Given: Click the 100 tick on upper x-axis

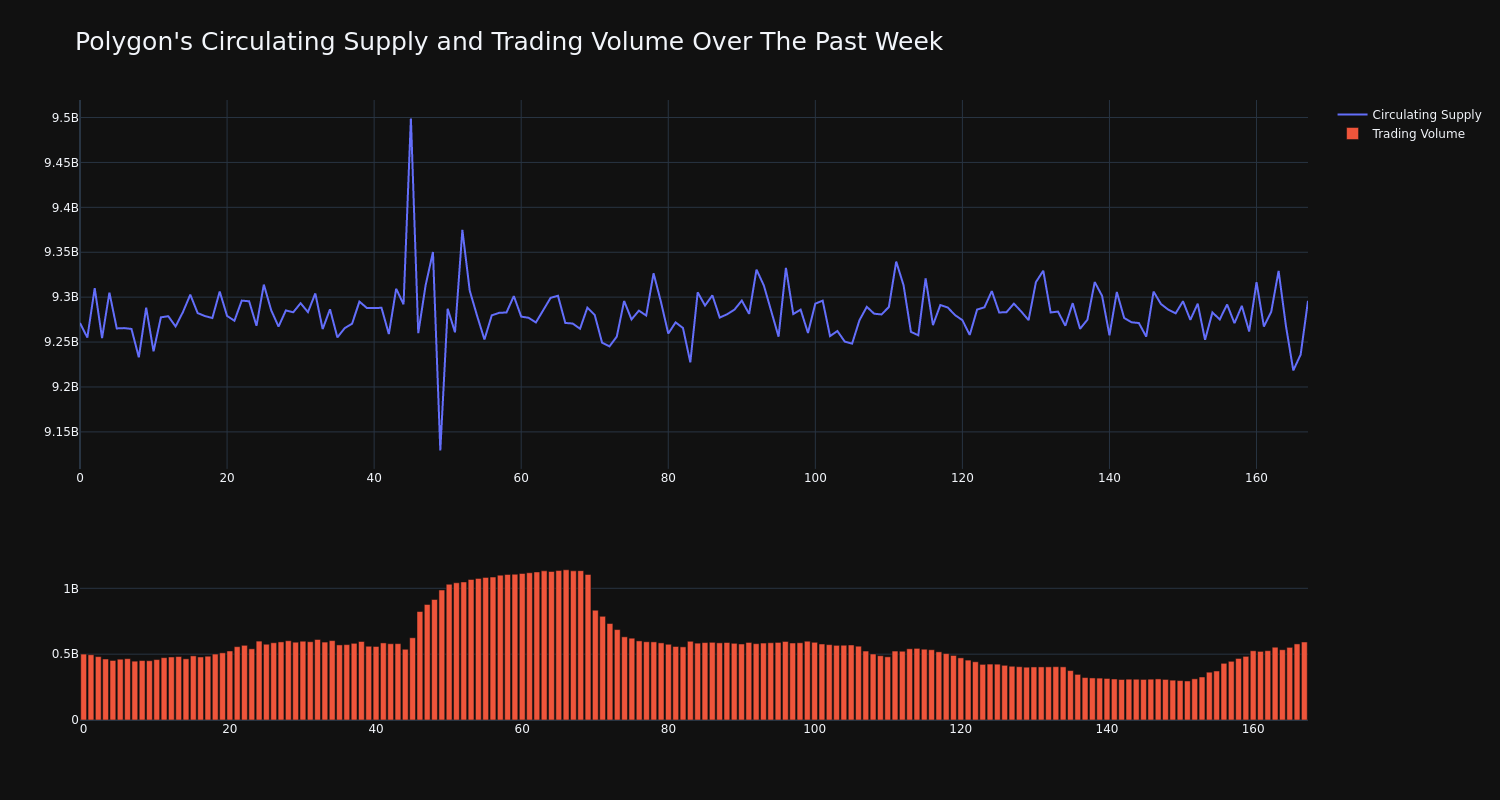Looking at the screenshot, I should point(815,478).
